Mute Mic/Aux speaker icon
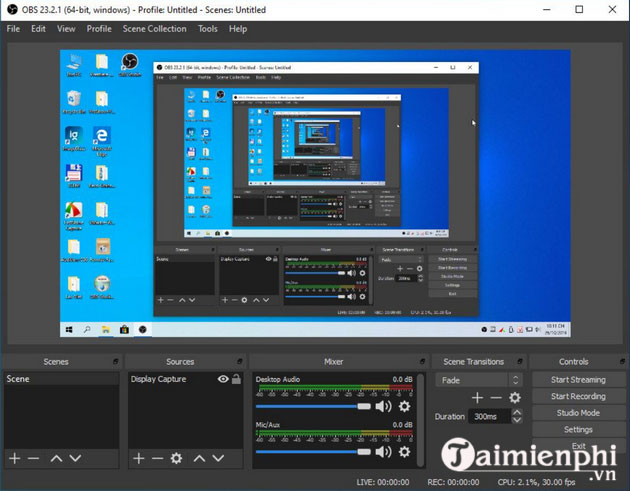 point(383,452)
